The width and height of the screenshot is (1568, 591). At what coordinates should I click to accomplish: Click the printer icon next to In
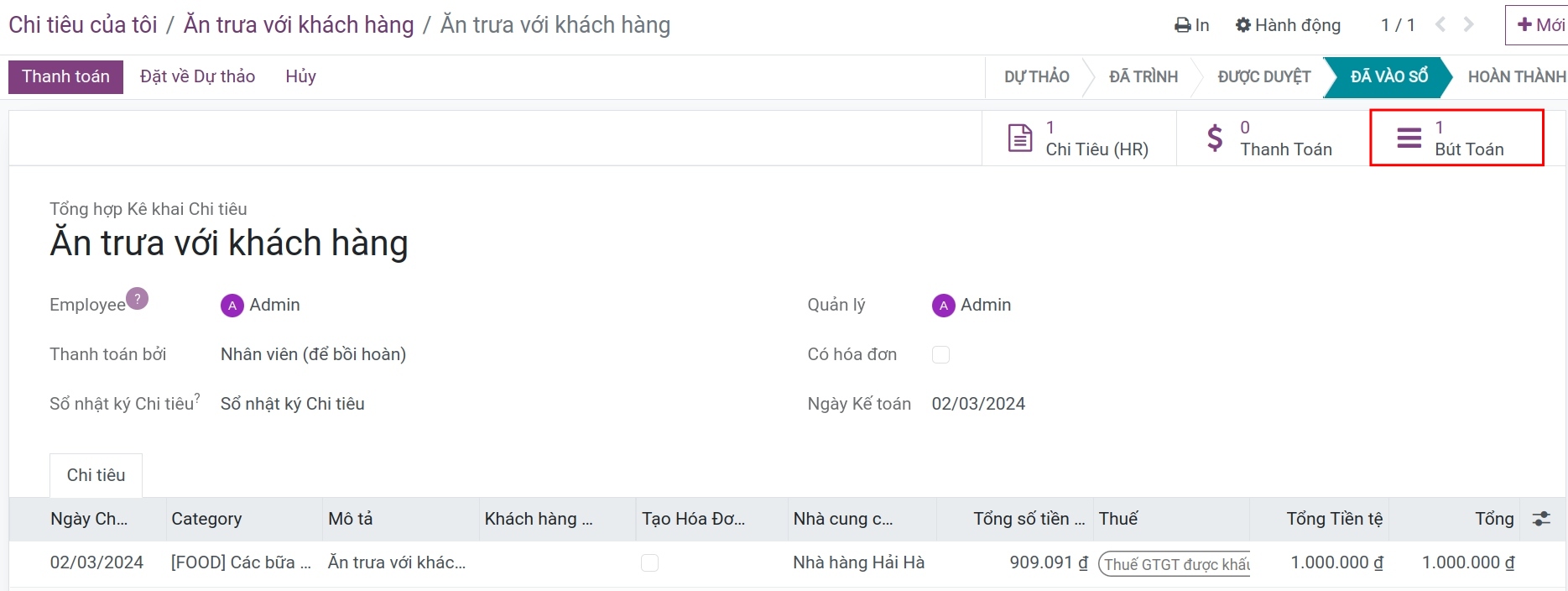1182,25
